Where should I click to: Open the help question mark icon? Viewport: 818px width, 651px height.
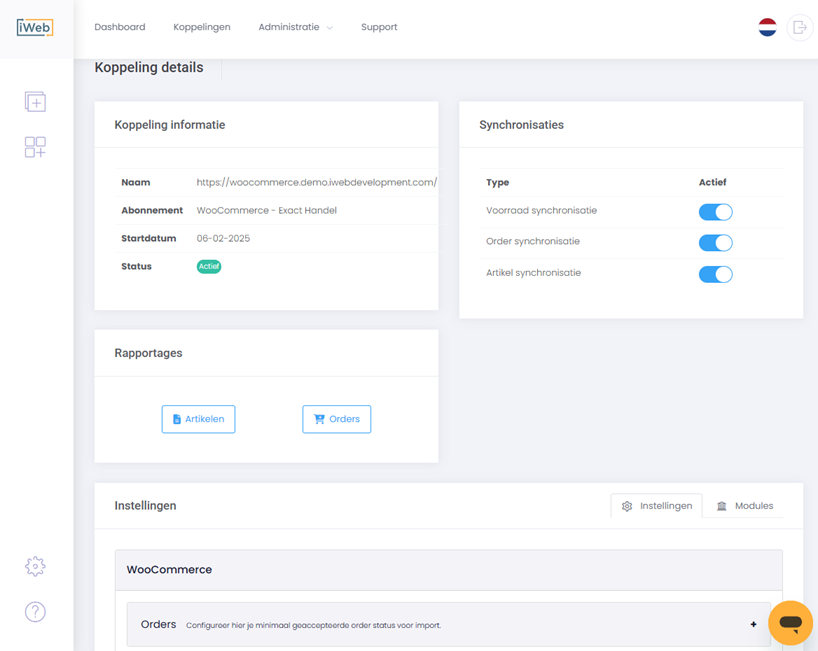click(35, 611)
